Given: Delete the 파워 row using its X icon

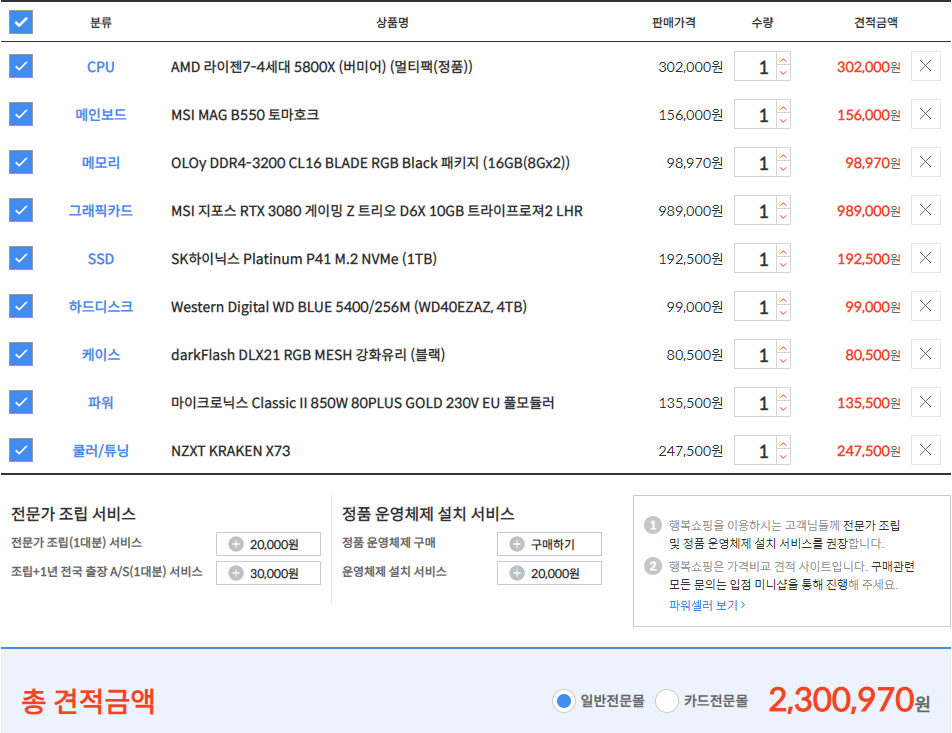Looking at the screenshot, I should pos(925,402).
